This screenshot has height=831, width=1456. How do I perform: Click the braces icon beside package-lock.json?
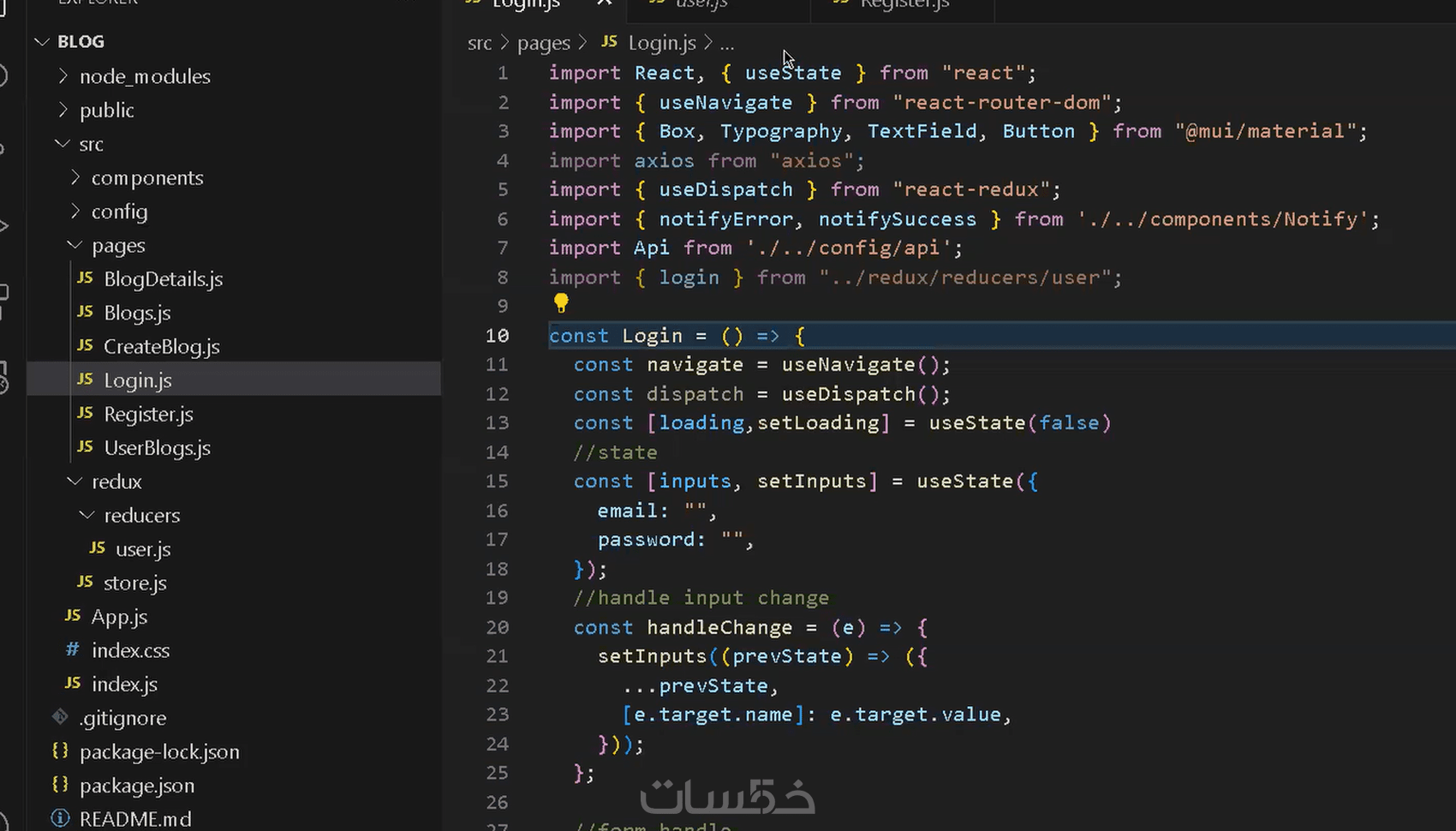[60, 750]
